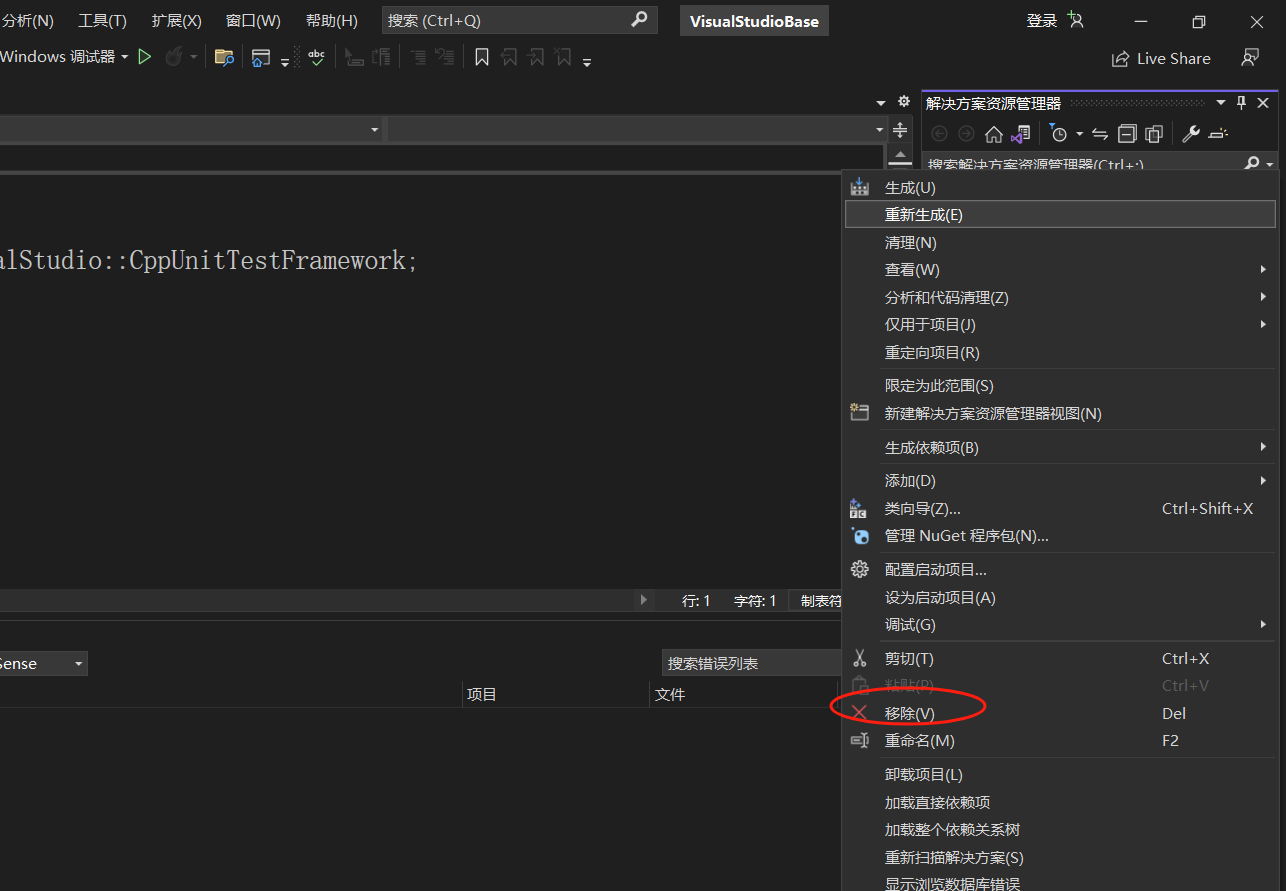This screenshot has height=891, width=1286.
Task: Go to next bookmark icon
Action: point(535,58)
